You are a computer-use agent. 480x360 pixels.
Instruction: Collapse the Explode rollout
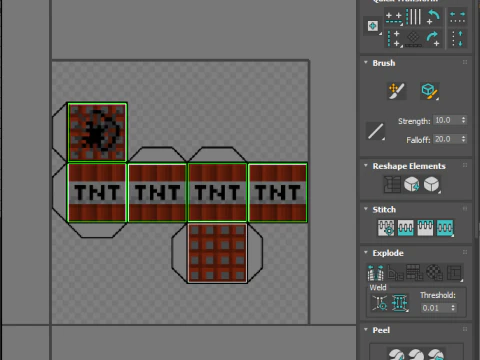tap(366, 252)
